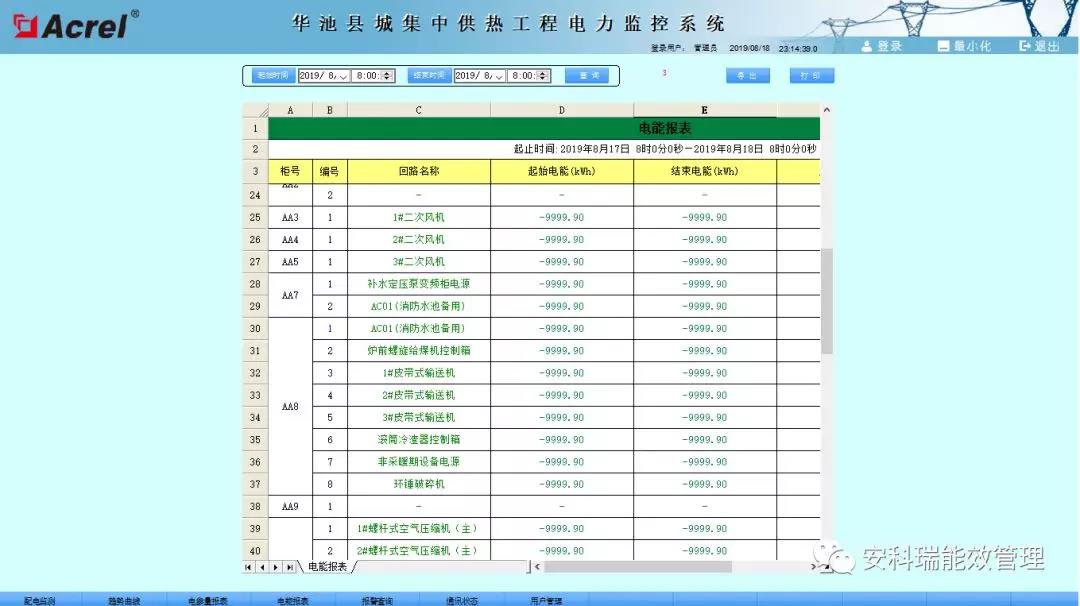Click the 3#二次风机 cell
Screen dimensions: 1080x606
tap(419, 262)
